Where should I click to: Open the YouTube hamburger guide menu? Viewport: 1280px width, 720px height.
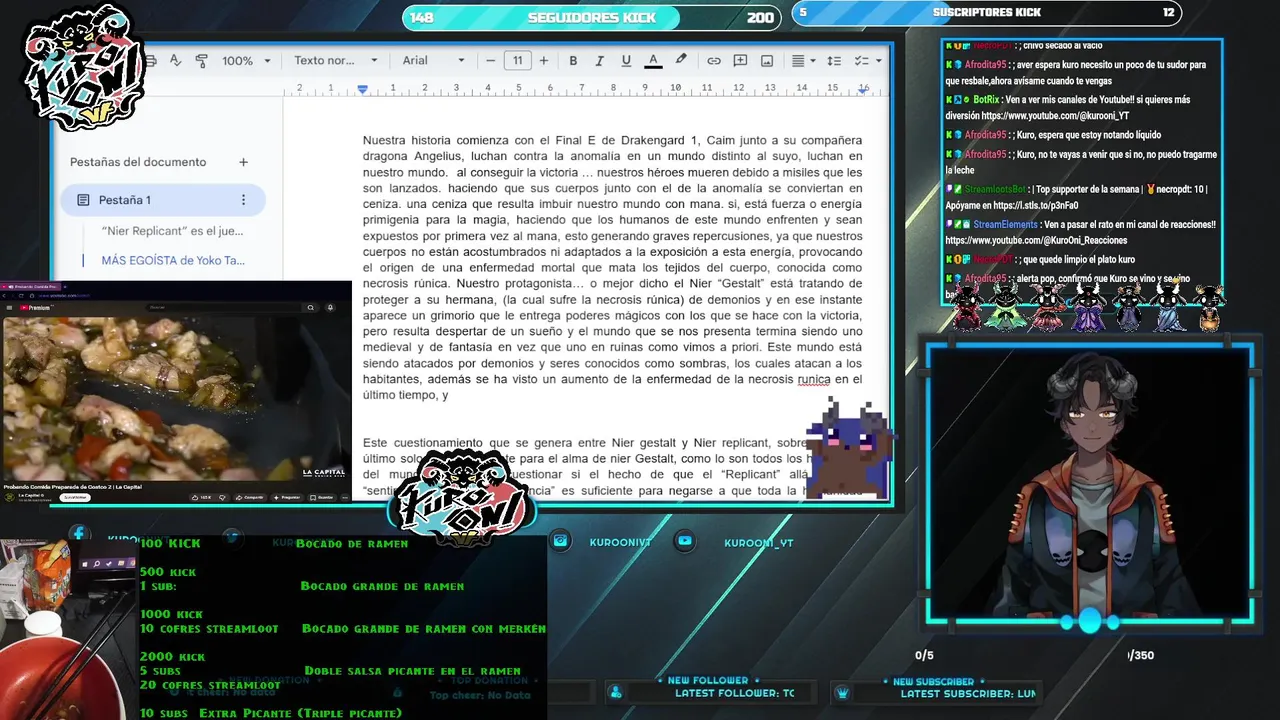click(x=9, y=308)
